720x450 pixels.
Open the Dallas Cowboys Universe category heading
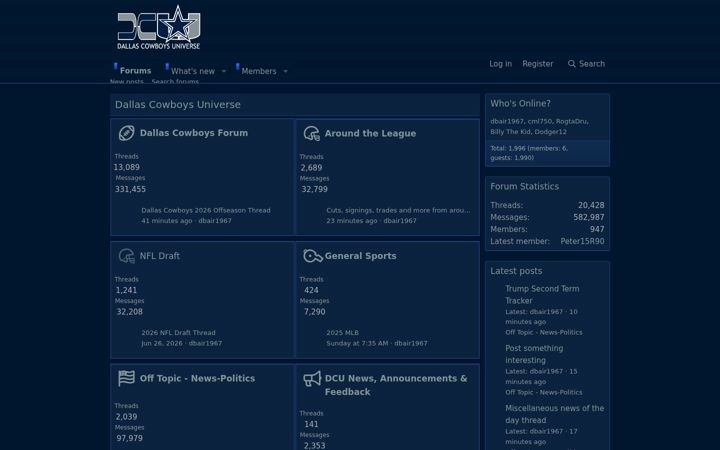pos(178,105)
